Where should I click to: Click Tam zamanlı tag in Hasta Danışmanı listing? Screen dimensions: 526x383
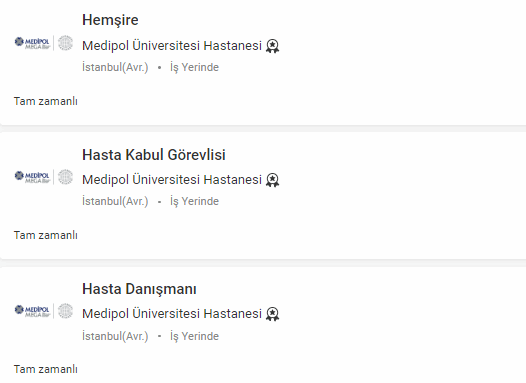coord(46,369)
